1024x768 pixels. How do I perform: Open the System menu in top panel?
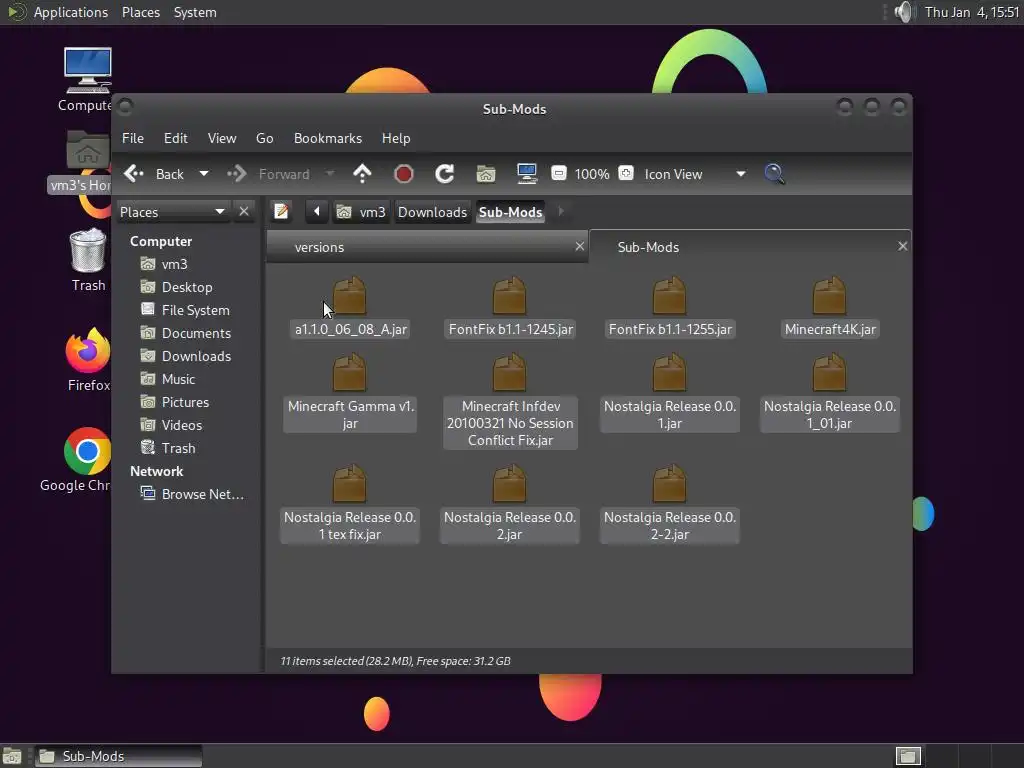point(195,12)
